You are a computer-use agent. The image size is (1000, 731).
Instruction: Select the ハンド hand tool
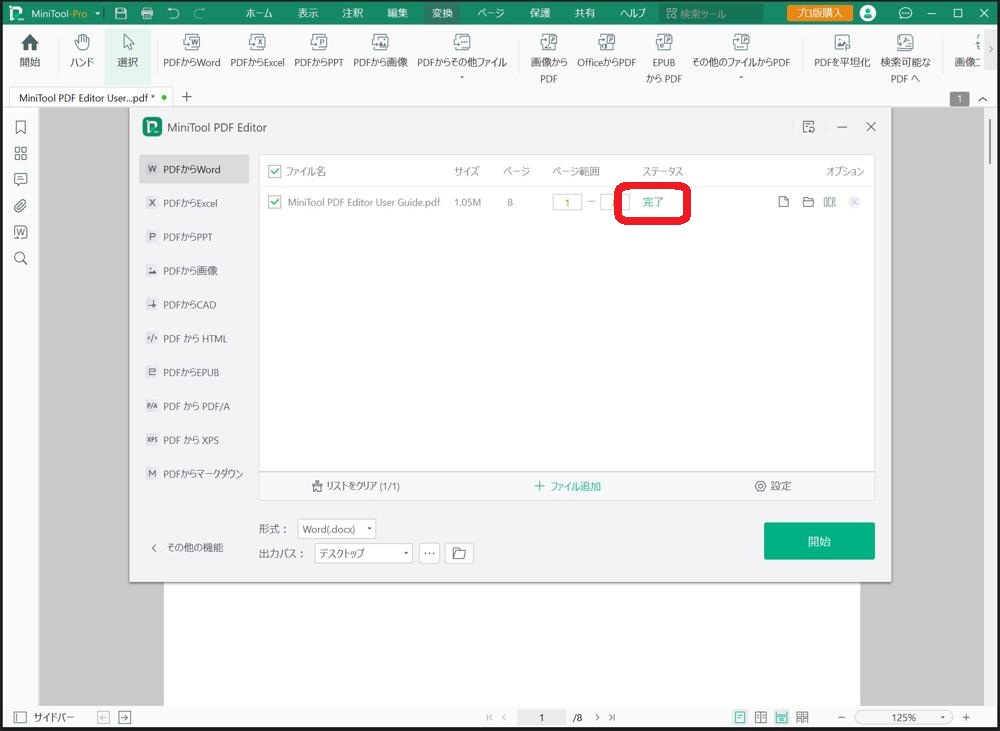pyautogui.click(x=82, y=52)
